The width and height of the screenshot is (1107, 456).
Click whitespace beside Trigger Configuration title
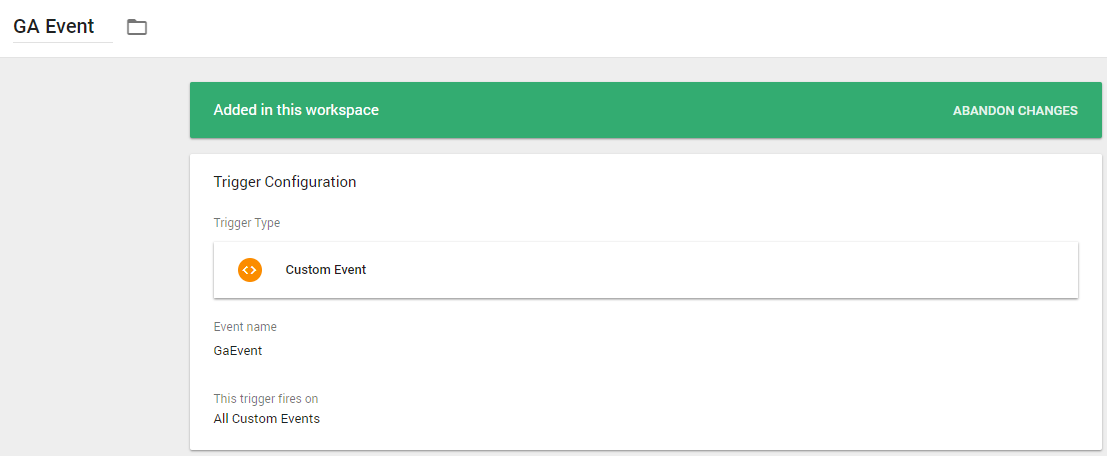tap(706, 182)
